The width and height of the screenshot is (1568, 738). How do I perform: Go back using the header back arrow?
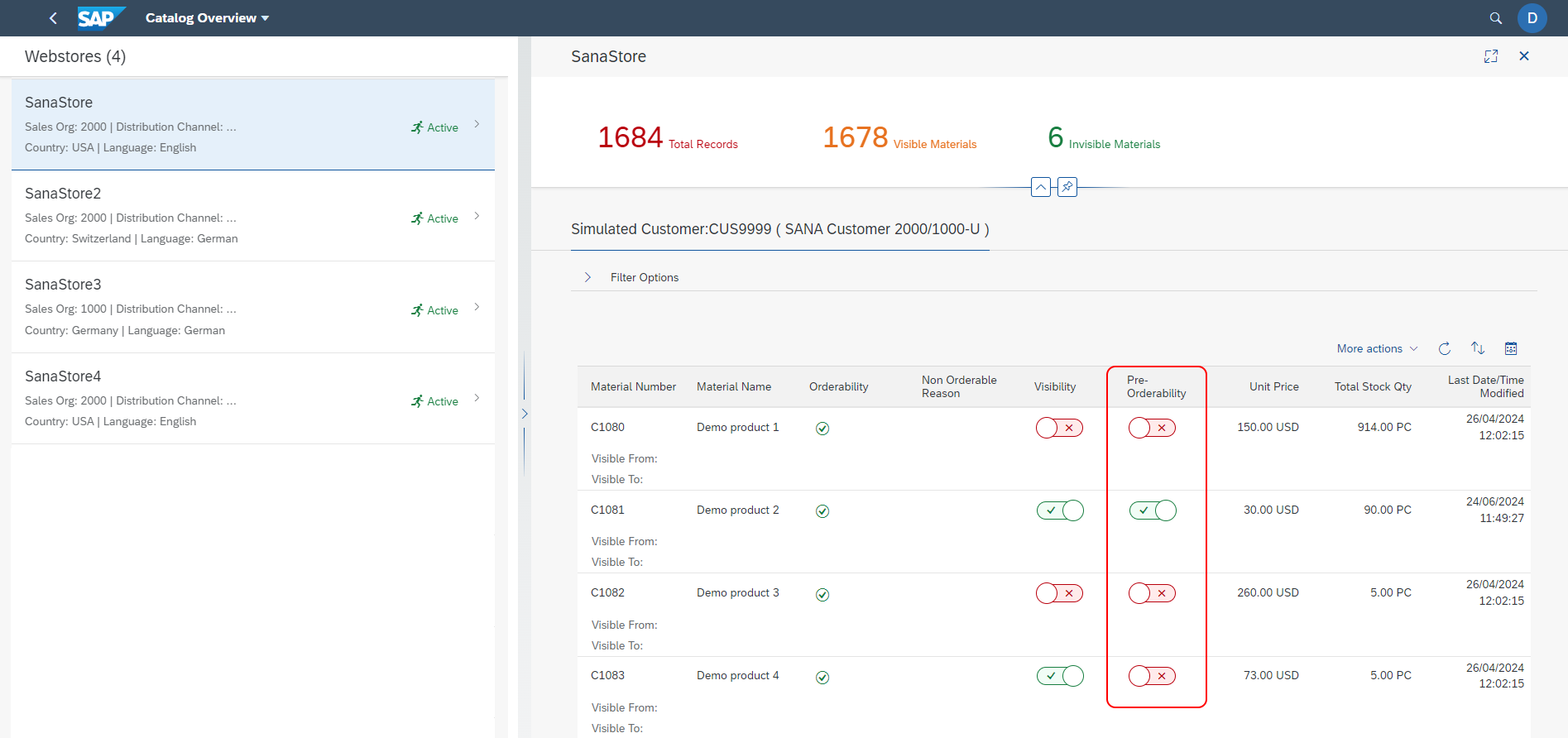tap(53, 18)
